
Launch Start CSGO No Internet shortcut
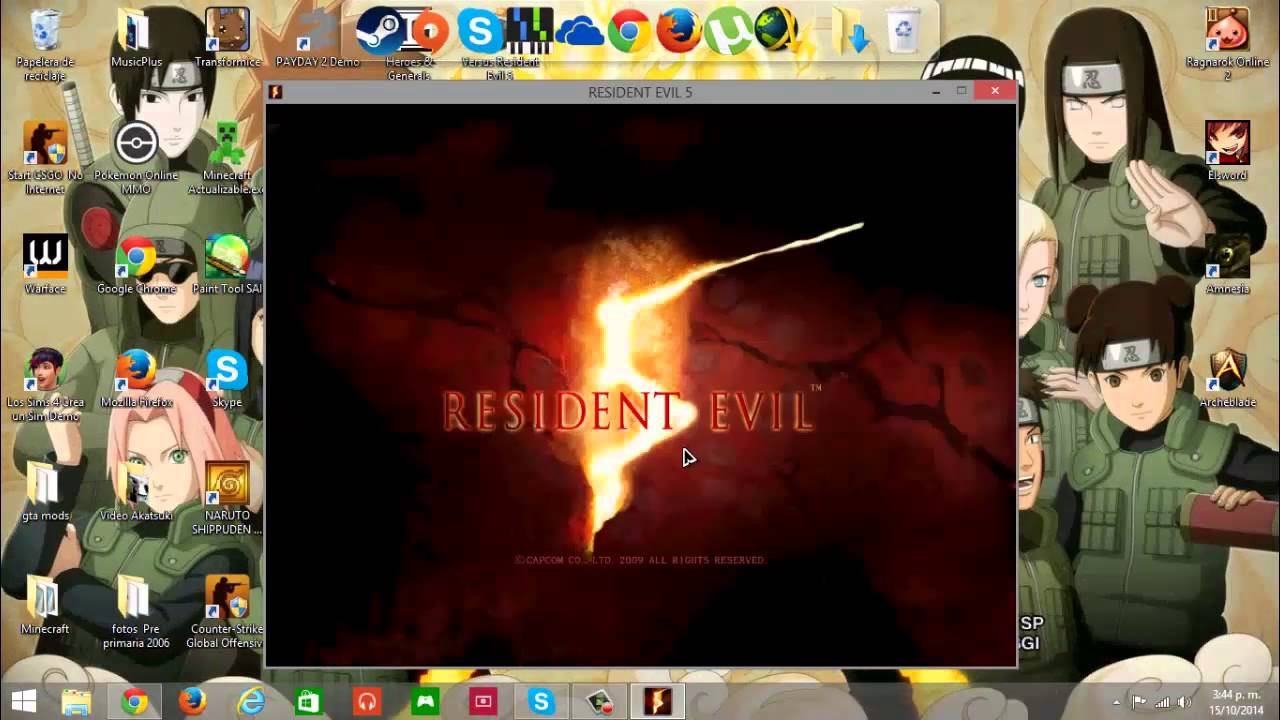45,158
